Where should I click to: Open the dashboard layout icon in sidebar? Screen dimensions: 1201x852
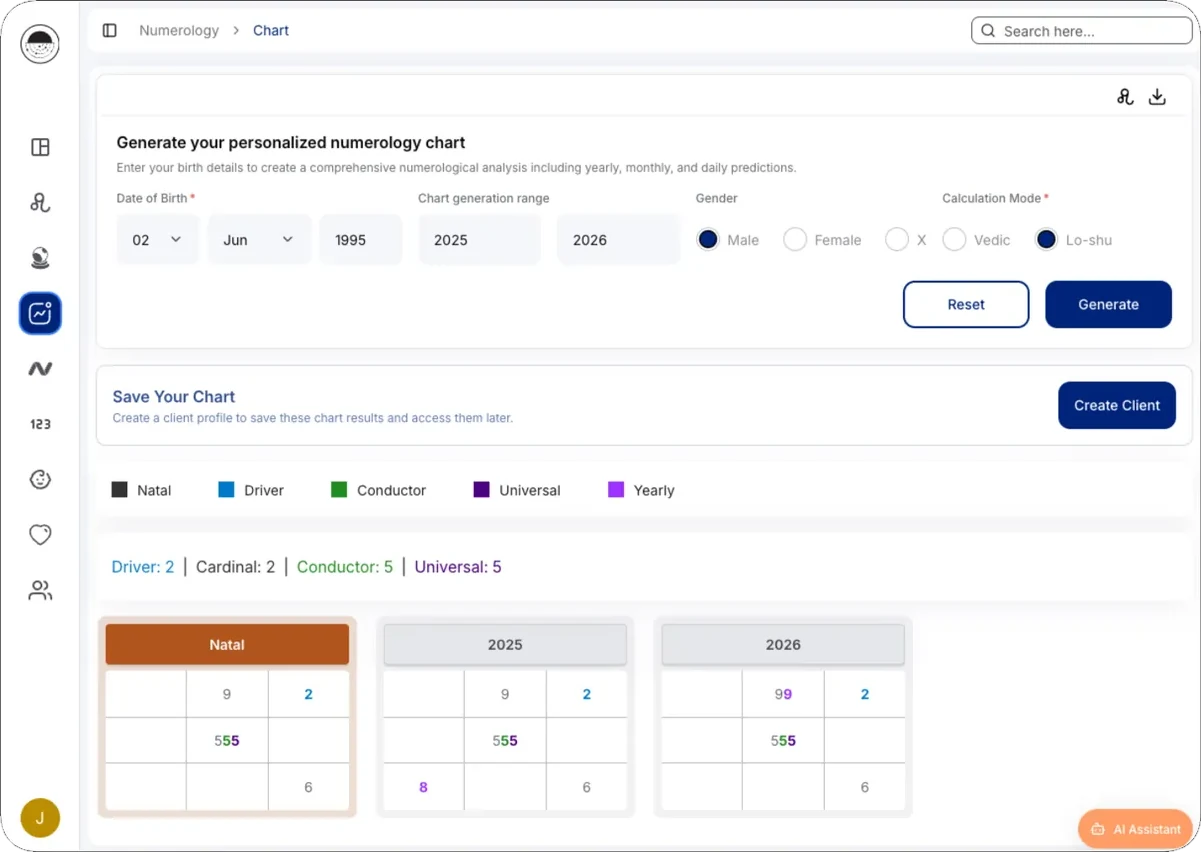pyautogui.click(x=40, y=147)
